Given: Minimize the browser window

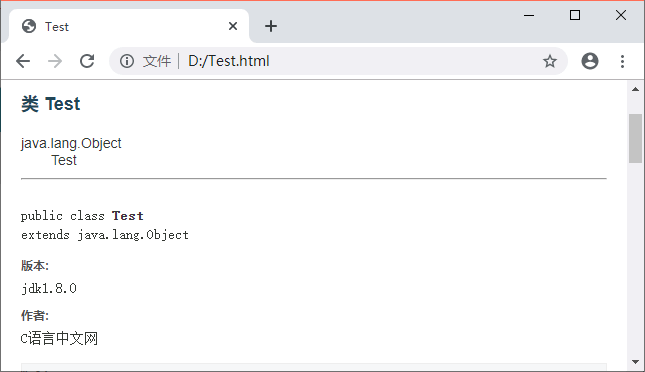Looking at the screenshot, I should (x=529, y=15).
